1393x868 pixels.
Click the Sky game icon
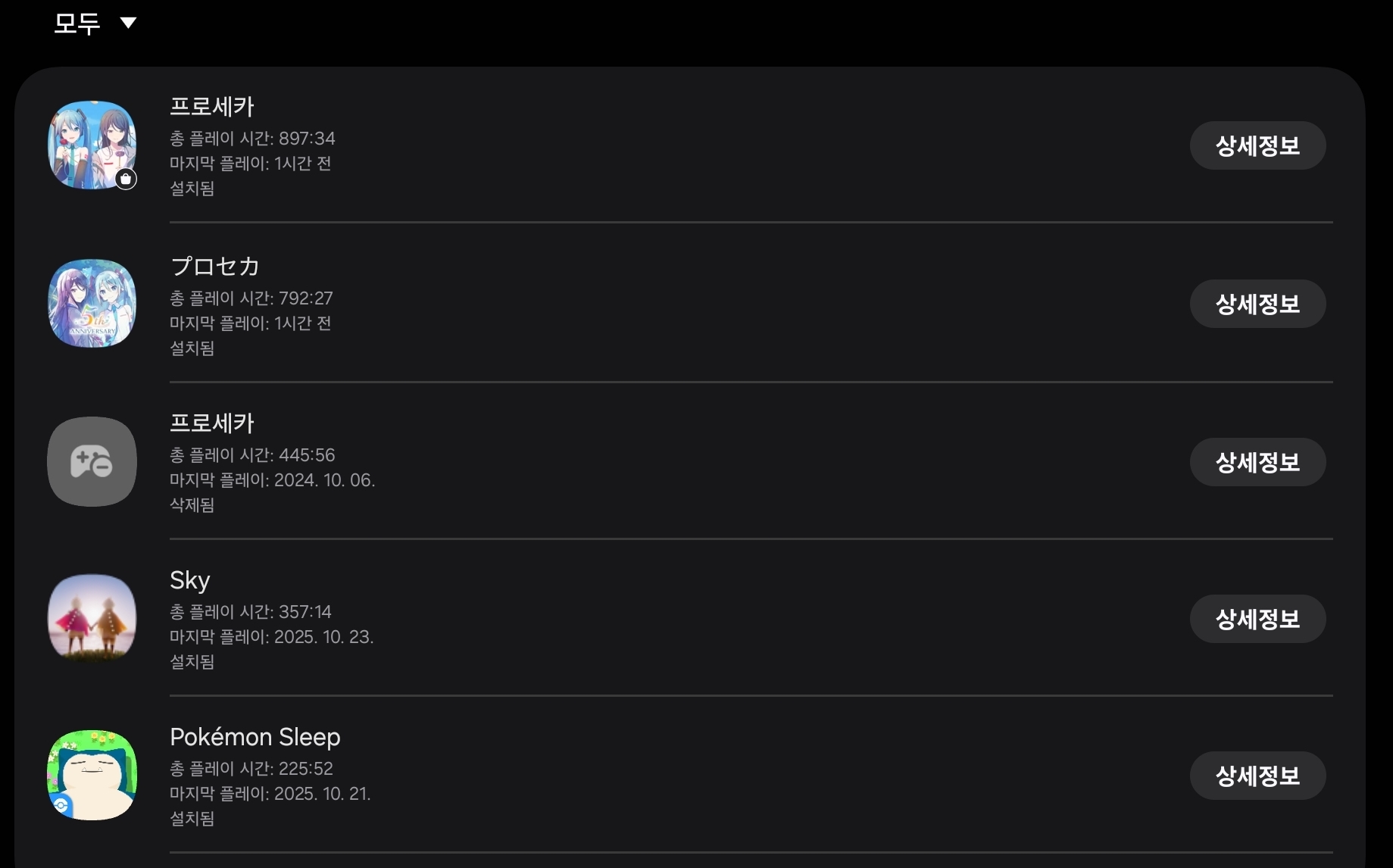(x=92, y=618)
